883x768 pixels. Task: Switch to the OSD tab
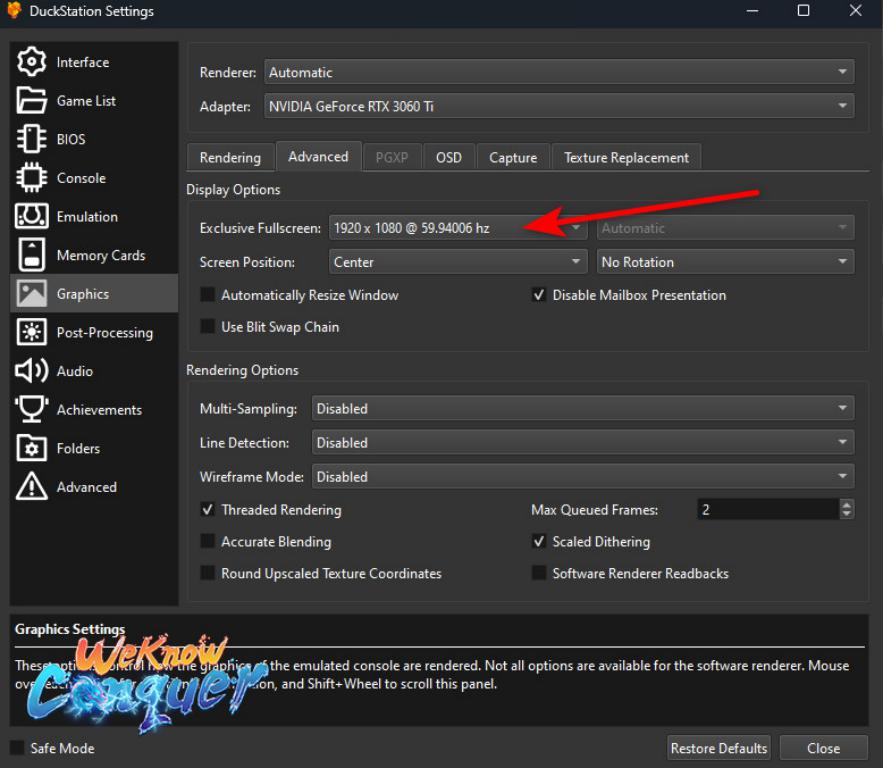(x=449, y=157)
